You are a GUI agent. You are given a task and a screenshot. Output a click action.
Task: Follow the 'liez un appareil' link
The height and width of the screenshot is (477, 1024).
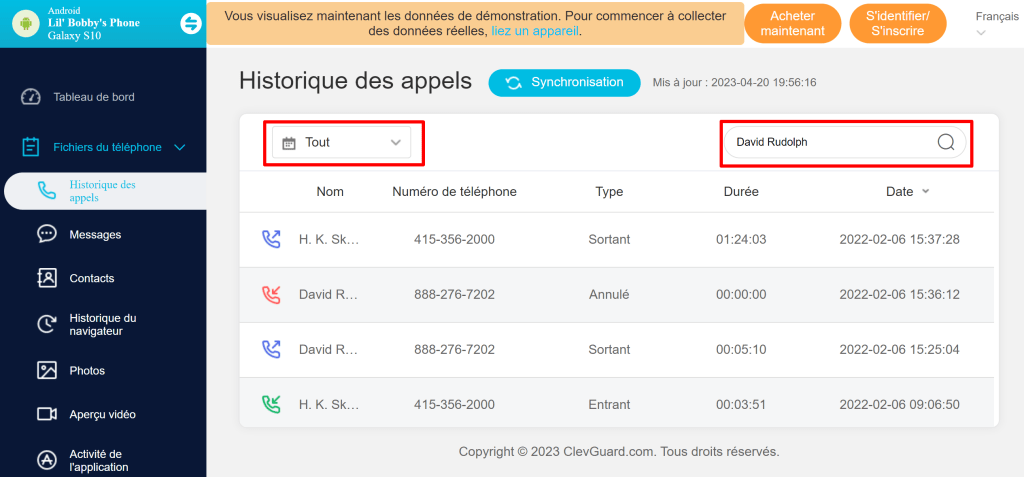click(x=535, y=31)
